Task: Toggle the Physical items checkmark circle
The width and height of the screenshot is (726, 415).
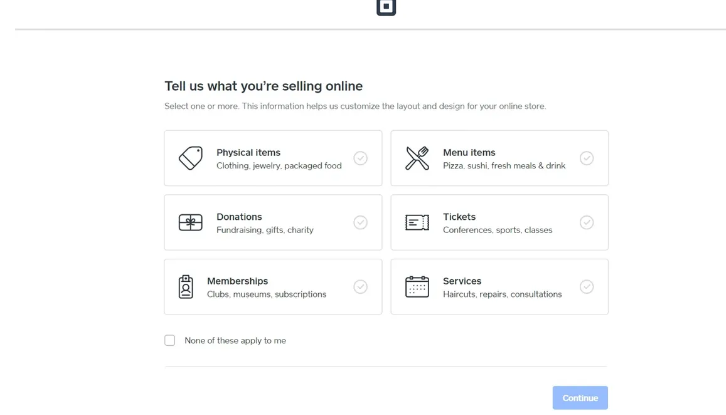Action: [360, 158]
